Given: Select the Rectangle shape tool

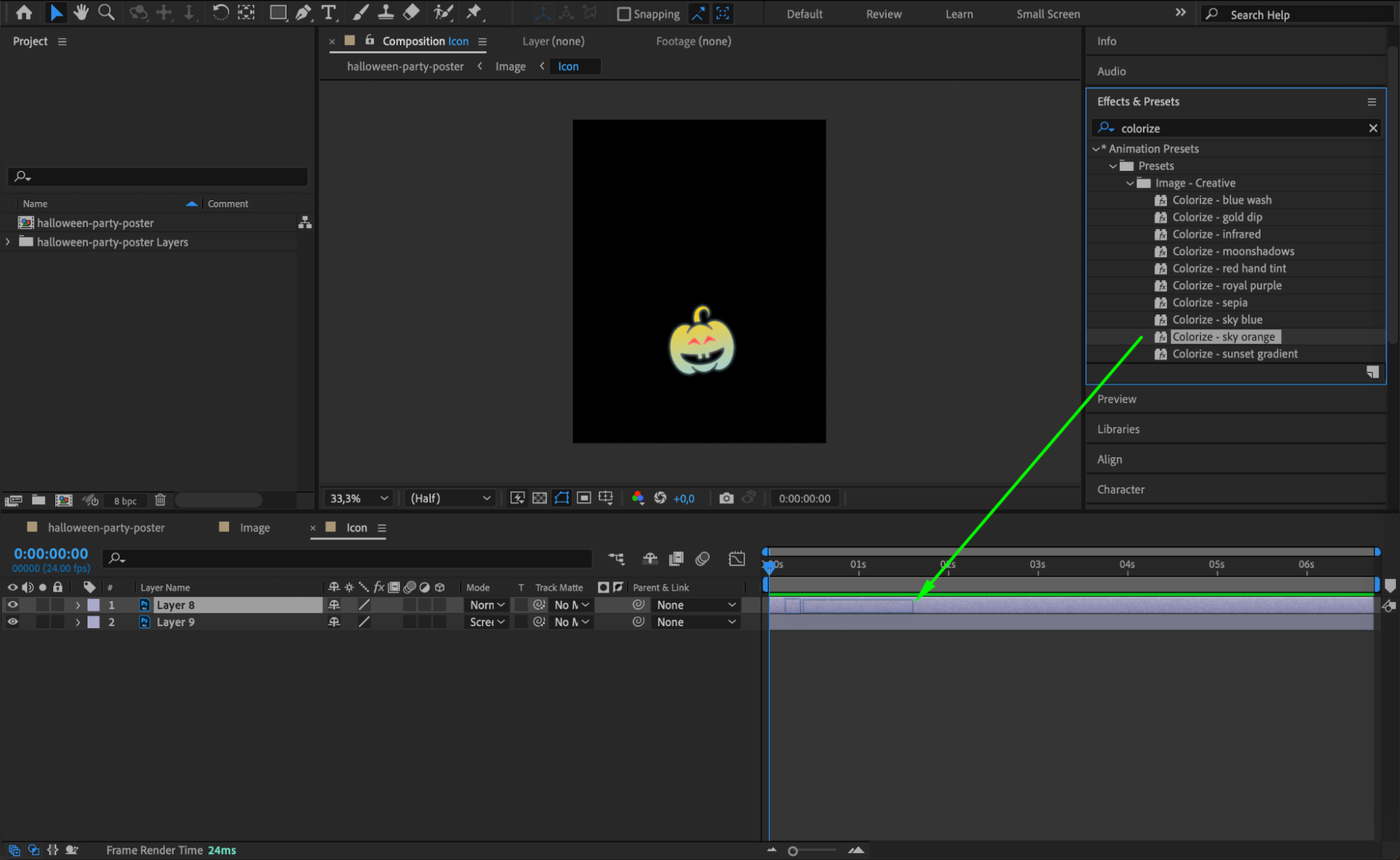Looking at the screenshot, I should click(x=278, y=12).
